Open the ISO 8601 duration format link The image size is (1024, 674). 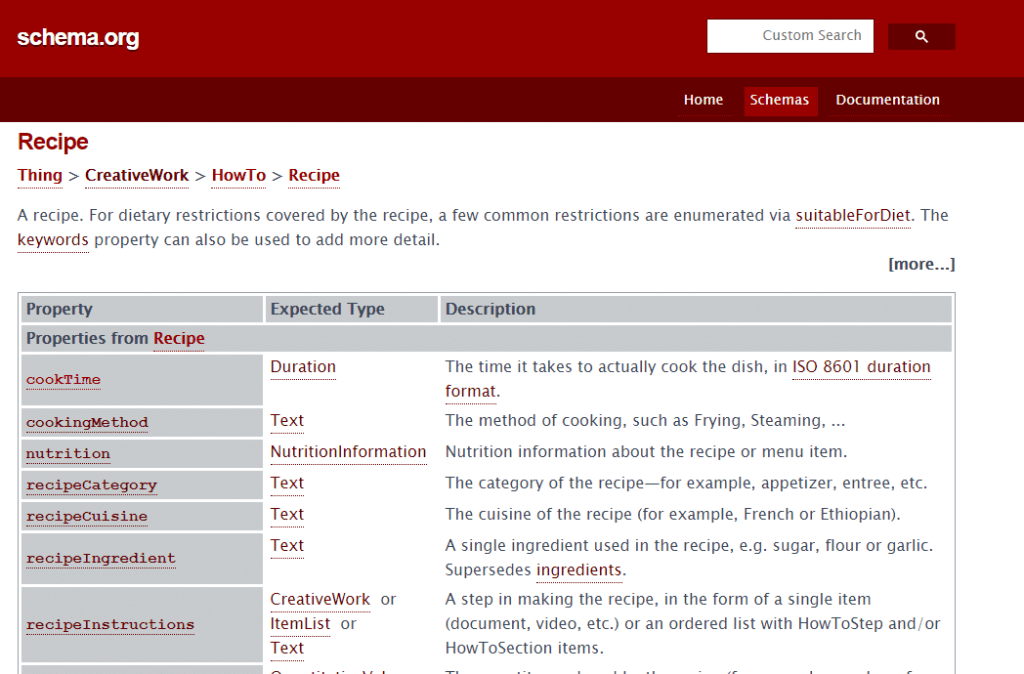(x=861, y=367)
